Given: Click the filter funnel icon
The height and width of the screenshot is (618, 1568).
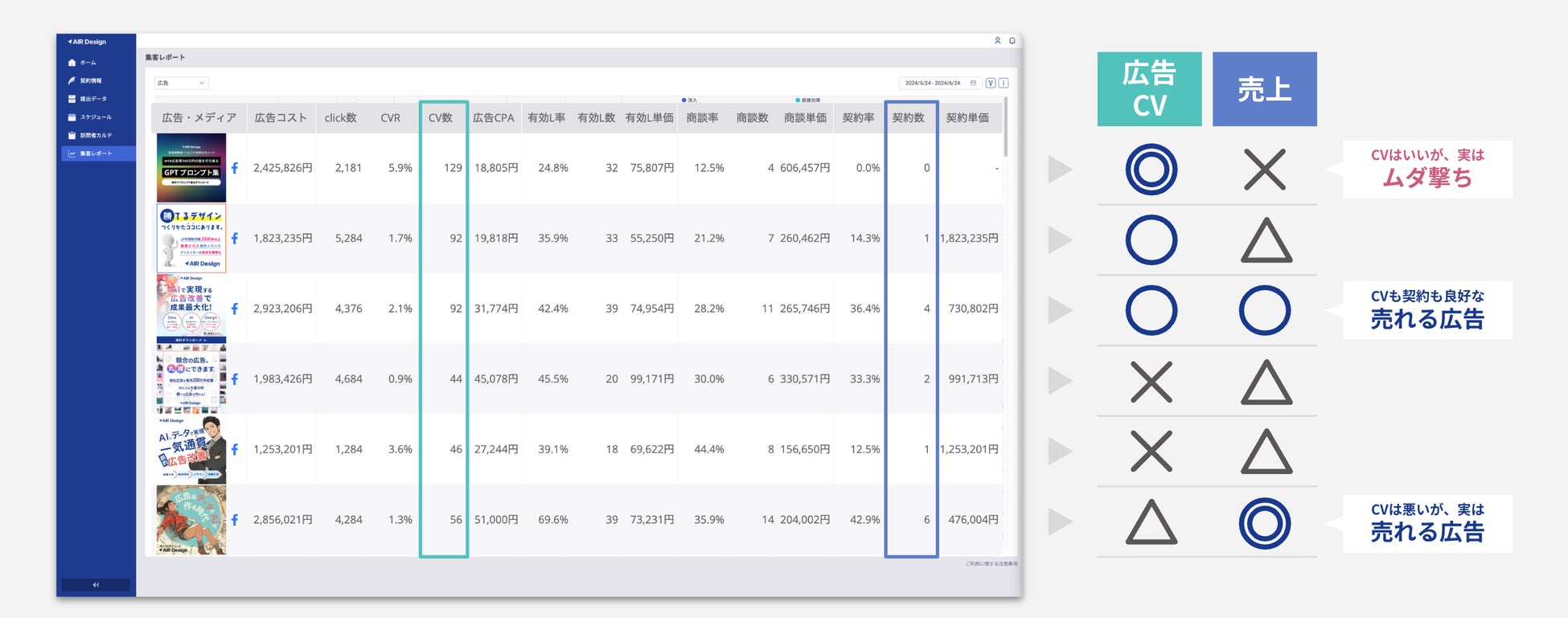Looking at the screenshot, I should [x=991, y=83].
